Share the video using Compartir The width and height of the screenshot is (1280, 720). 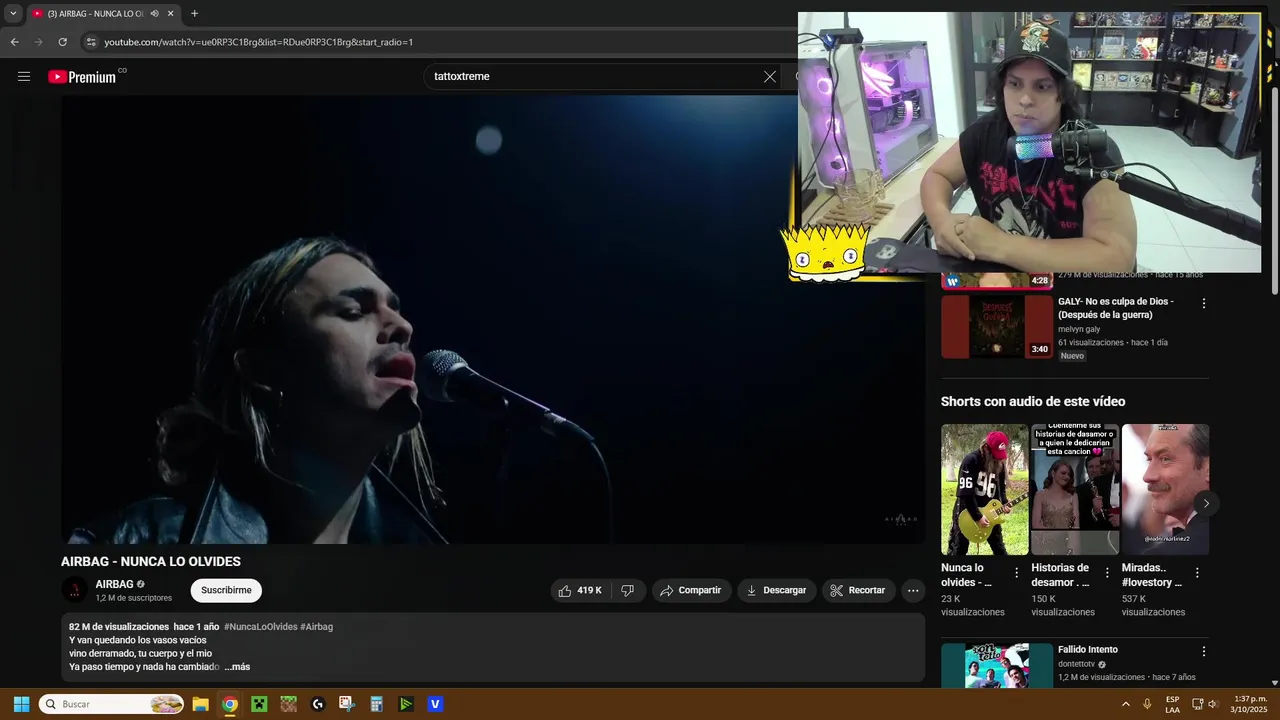(692, 590)
